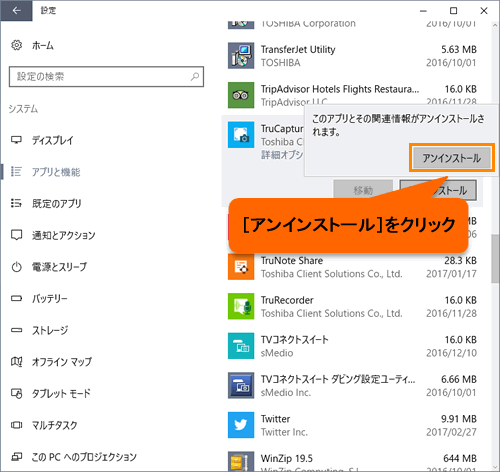Confirm with the highlighted アンインストール button
The height and width of the screenshot is (472, 500).
point(452,158)
